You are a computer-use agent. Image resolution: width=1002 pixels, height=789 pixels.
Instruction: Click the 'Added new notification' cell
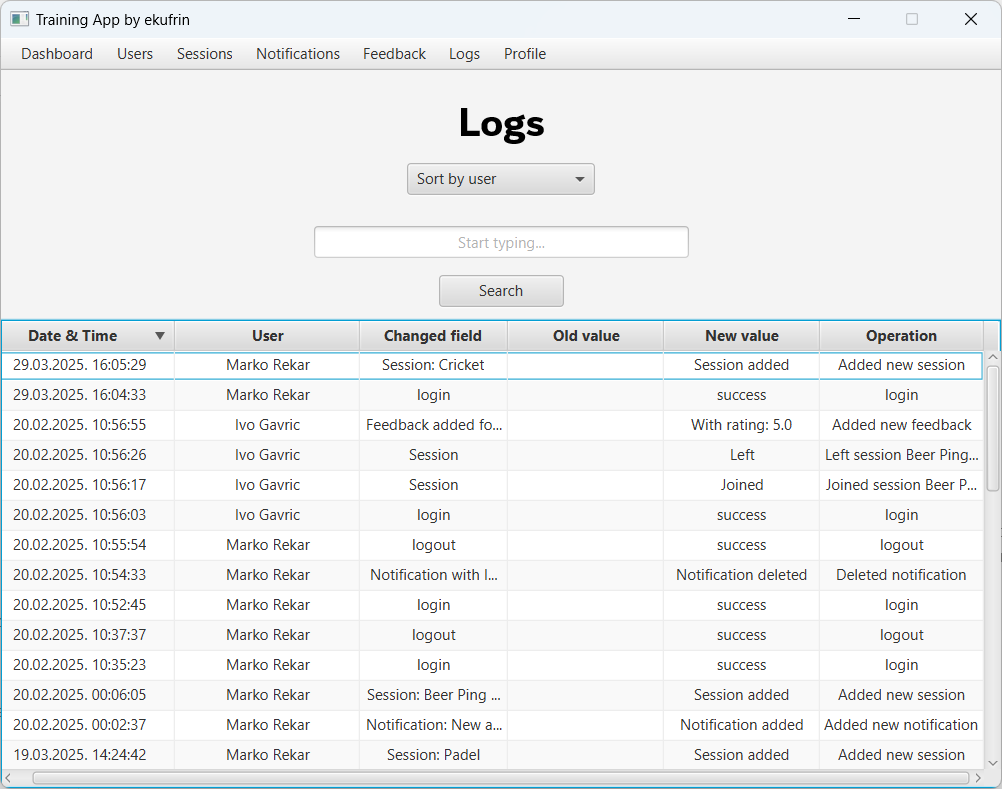(901, 725)
